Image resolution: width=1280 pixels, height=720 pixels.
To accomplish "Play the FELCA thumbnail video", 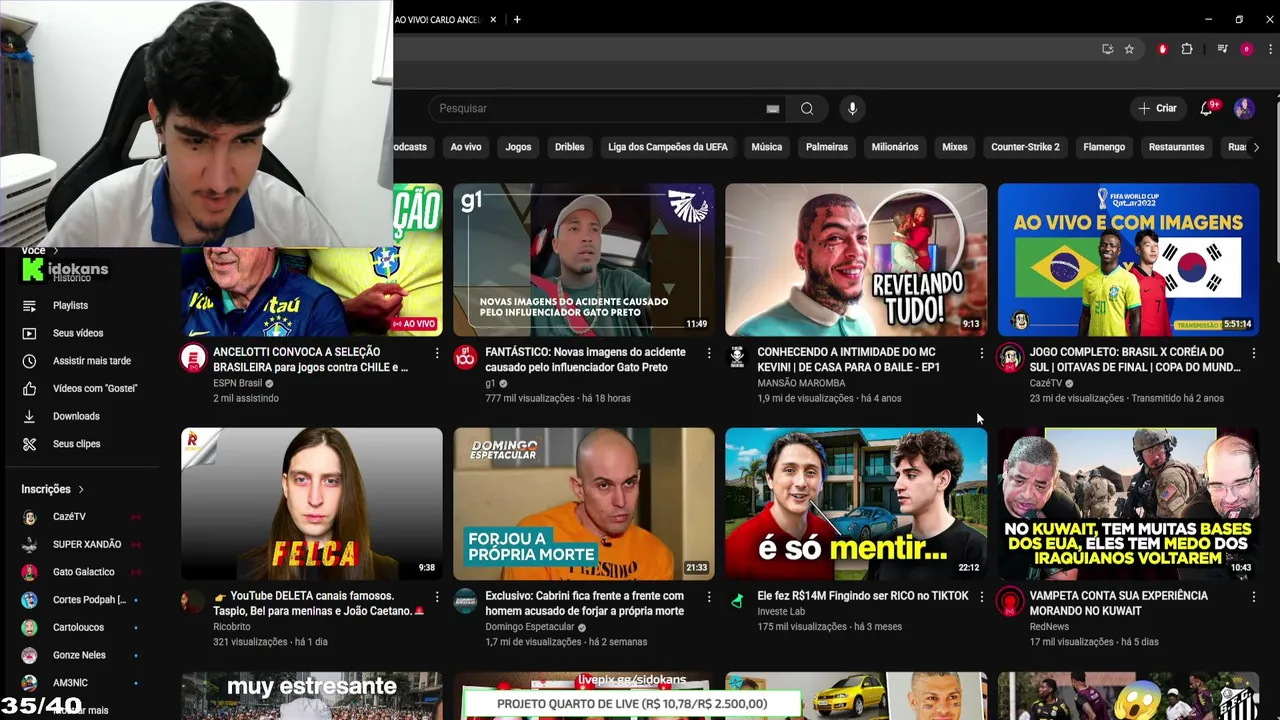I will [312, 504].
